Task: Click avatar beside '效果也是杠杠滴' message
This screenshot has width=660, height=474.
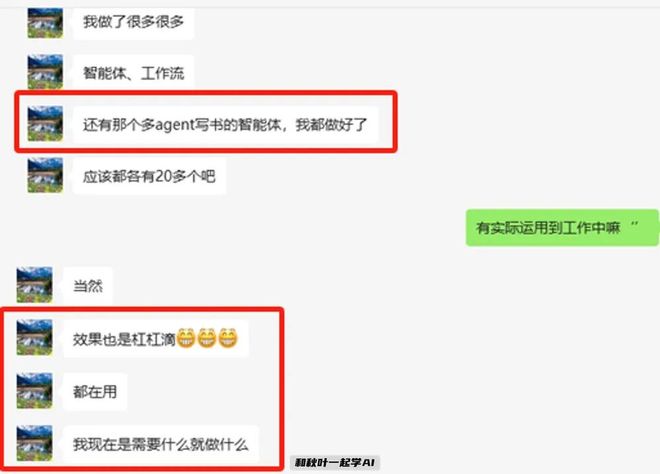Action: [x=35, y=338]
